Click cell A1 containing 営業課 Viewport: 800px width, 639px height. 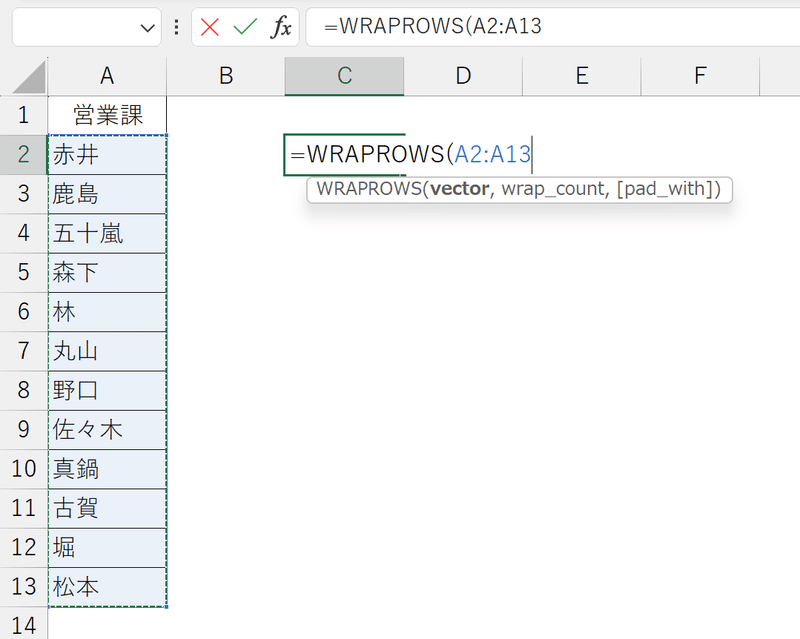click(x=107, y=115)
